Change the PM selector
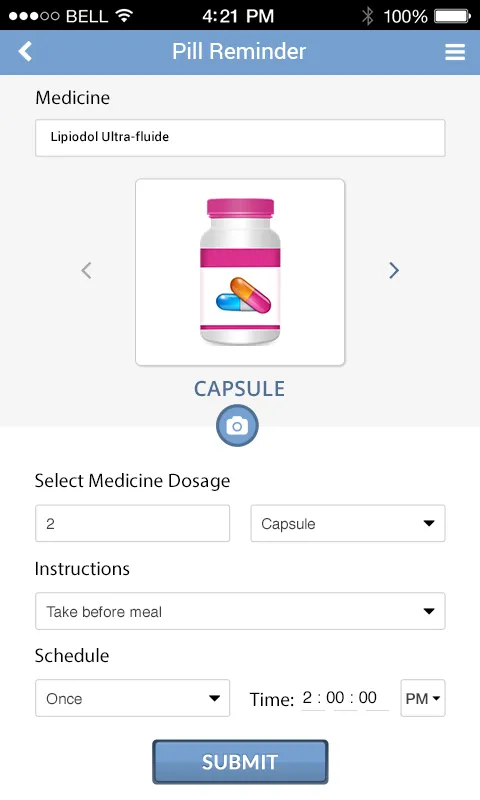This screenshot has height=800, width=480. 423,698
